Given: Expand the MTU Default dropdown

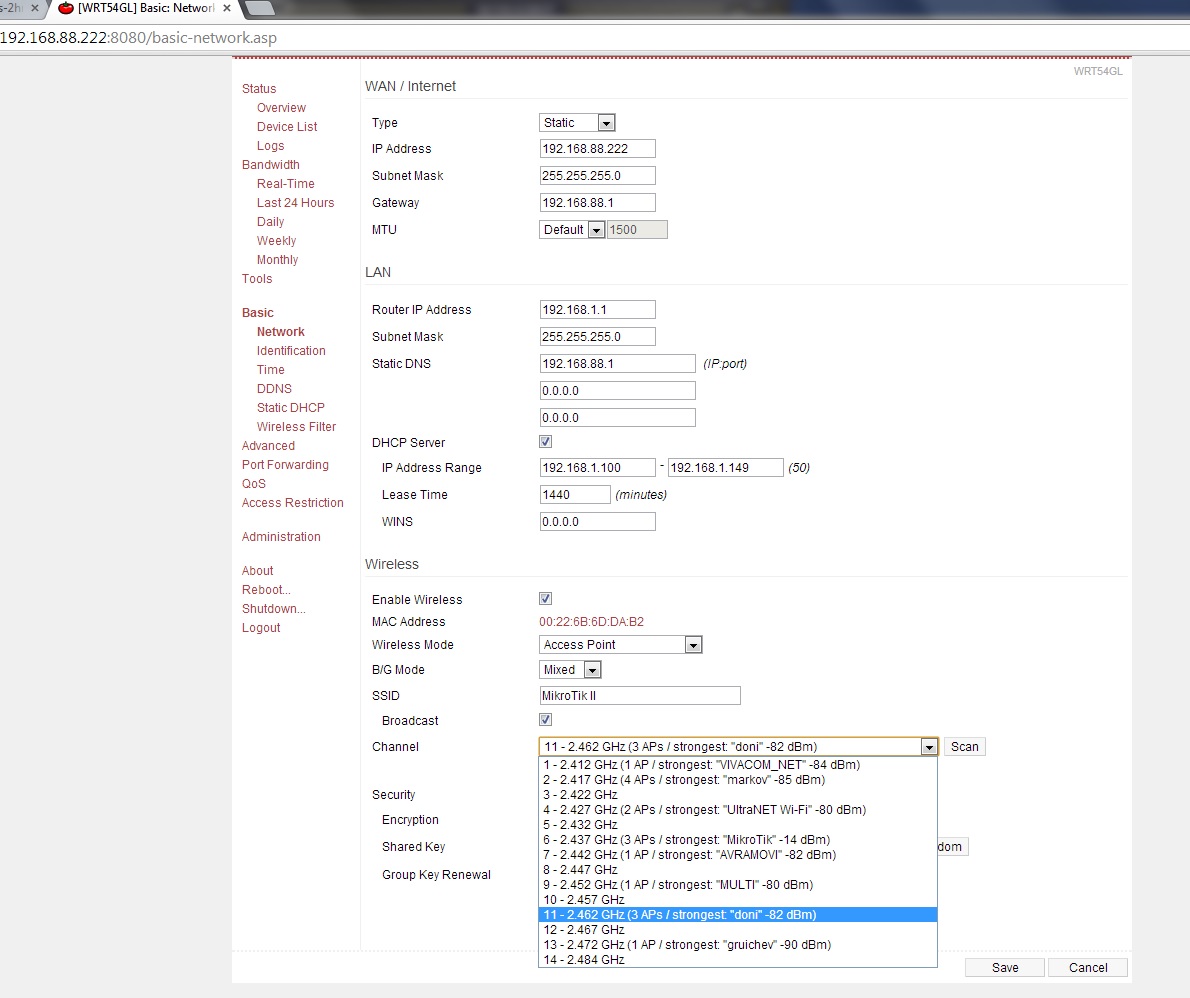Looking at the screenshot, I should [572, 230].
